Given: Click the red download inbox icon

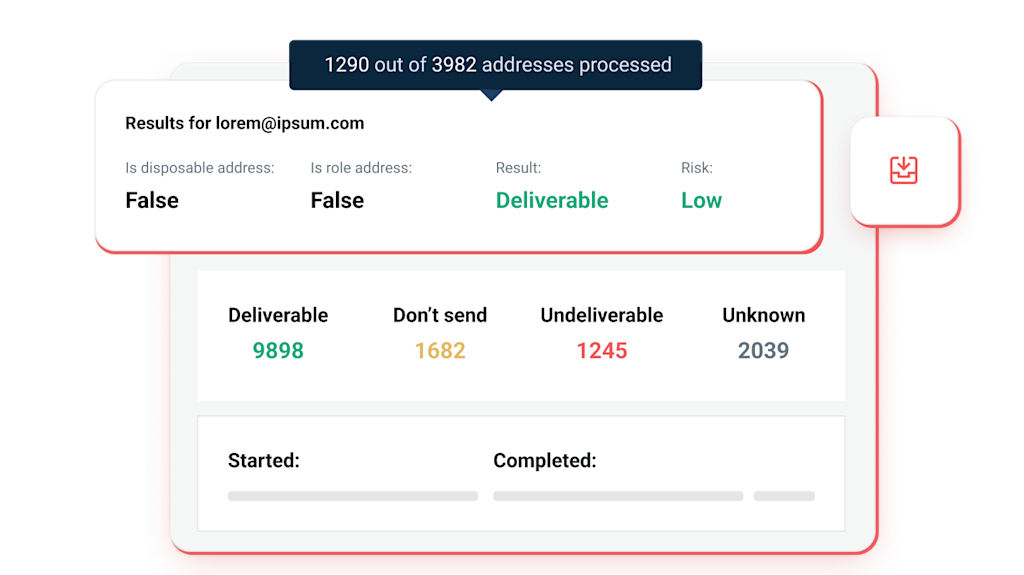Looking at the screenshot, I should [x=904, y=171].
